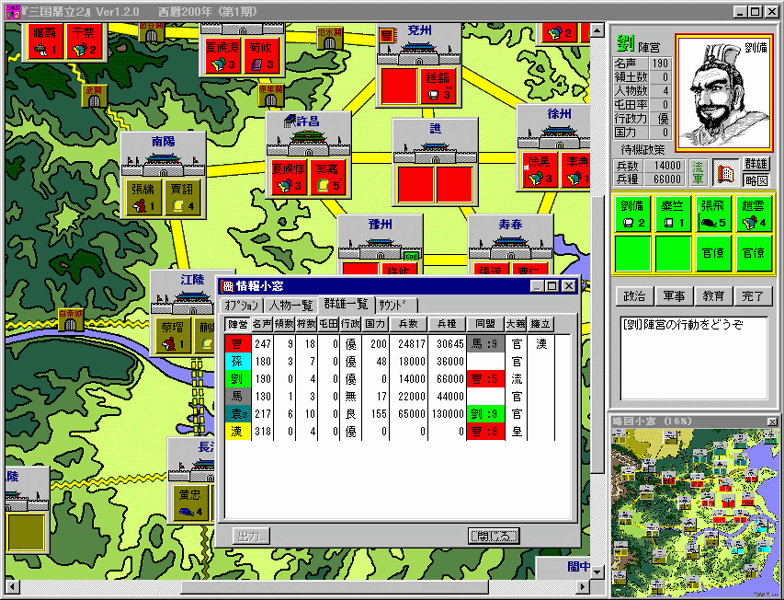The height and width of the screenshot is (600, 784).
Task: Click the 馬 :9 alliance cell in 曹 row
Action: pos(485,344)
